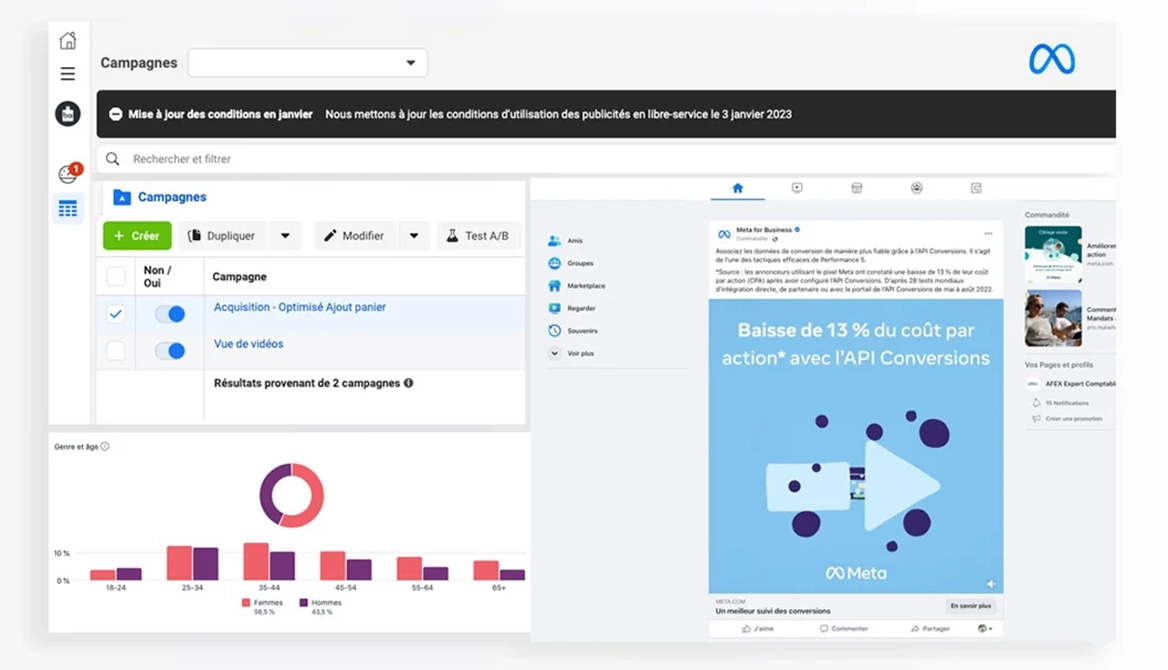Uncheck the Acquisition campaign checkbox
Viewport: 1168px width, 670px height.
(115, 314)
